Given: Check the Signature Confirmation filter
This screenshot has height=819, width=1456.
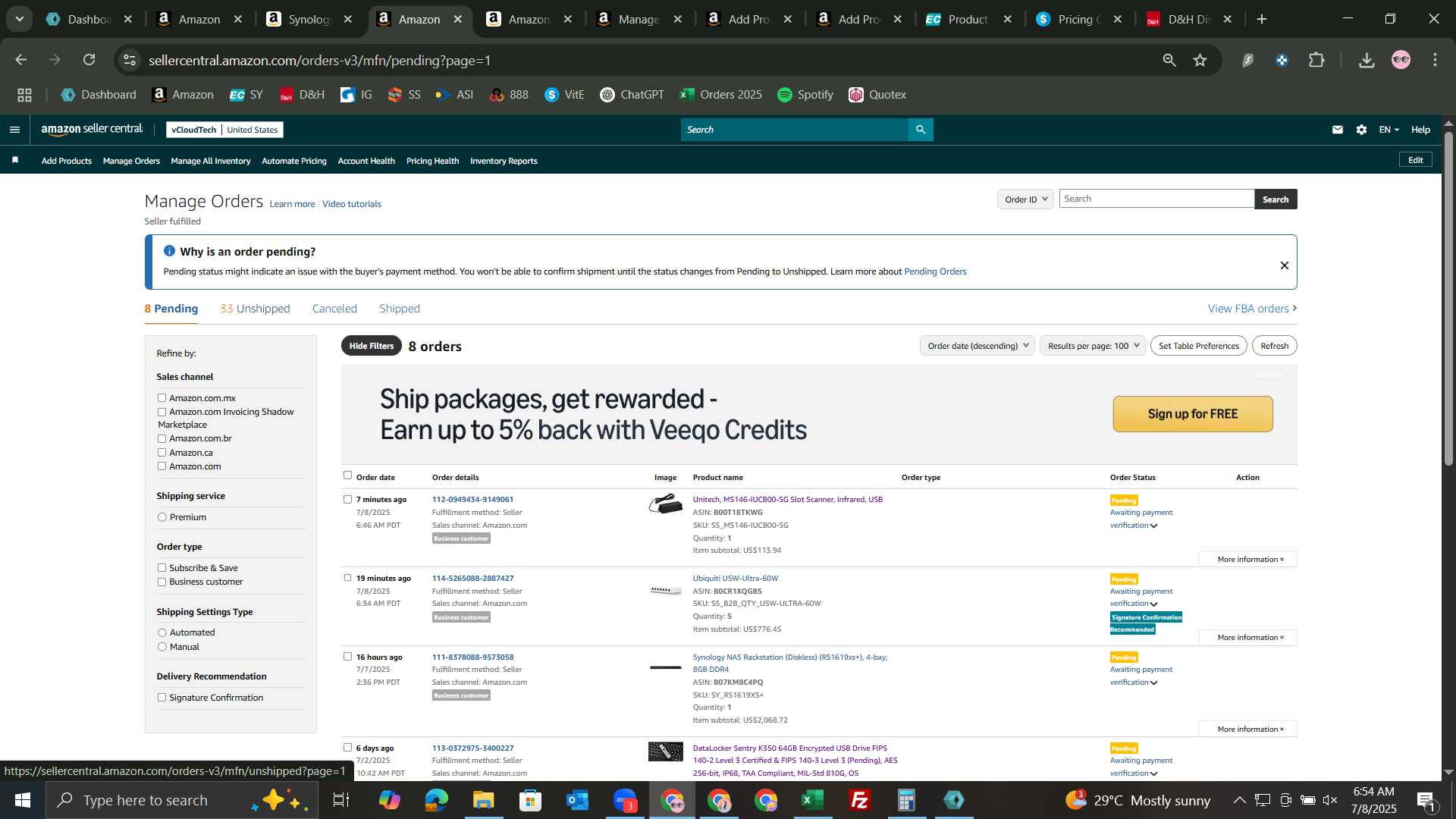Looking at the screenshot, I should 162,698.
